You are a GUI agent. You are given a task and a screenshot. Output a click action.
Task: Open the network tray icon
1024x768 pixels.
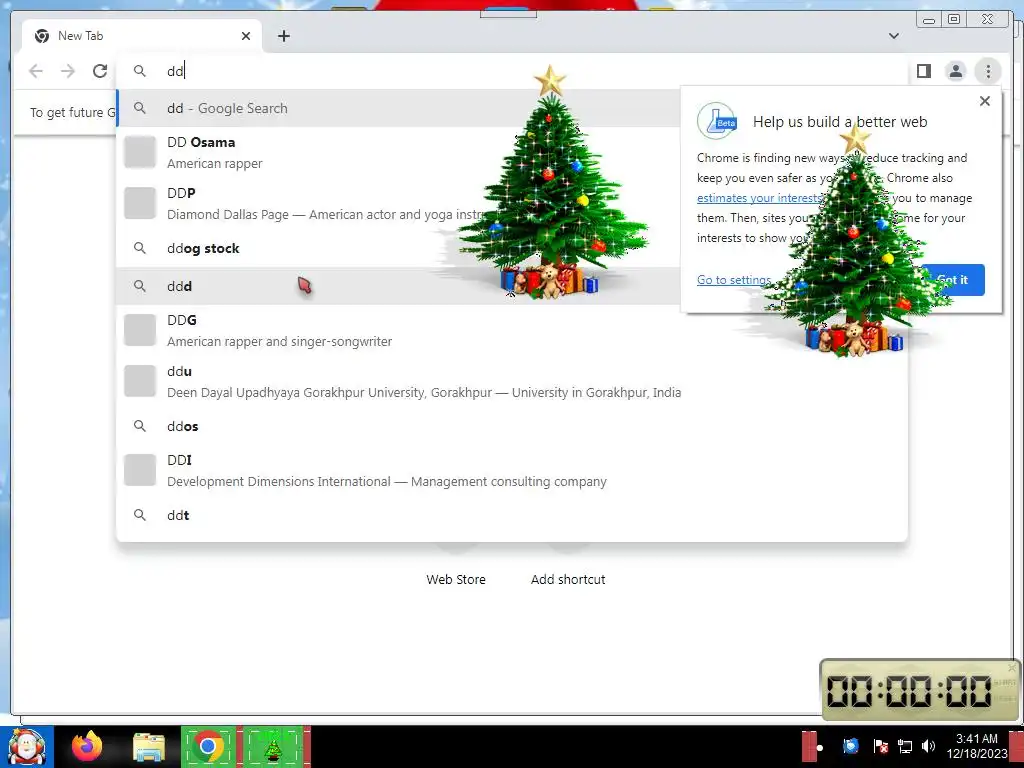(x=904, y=746)
